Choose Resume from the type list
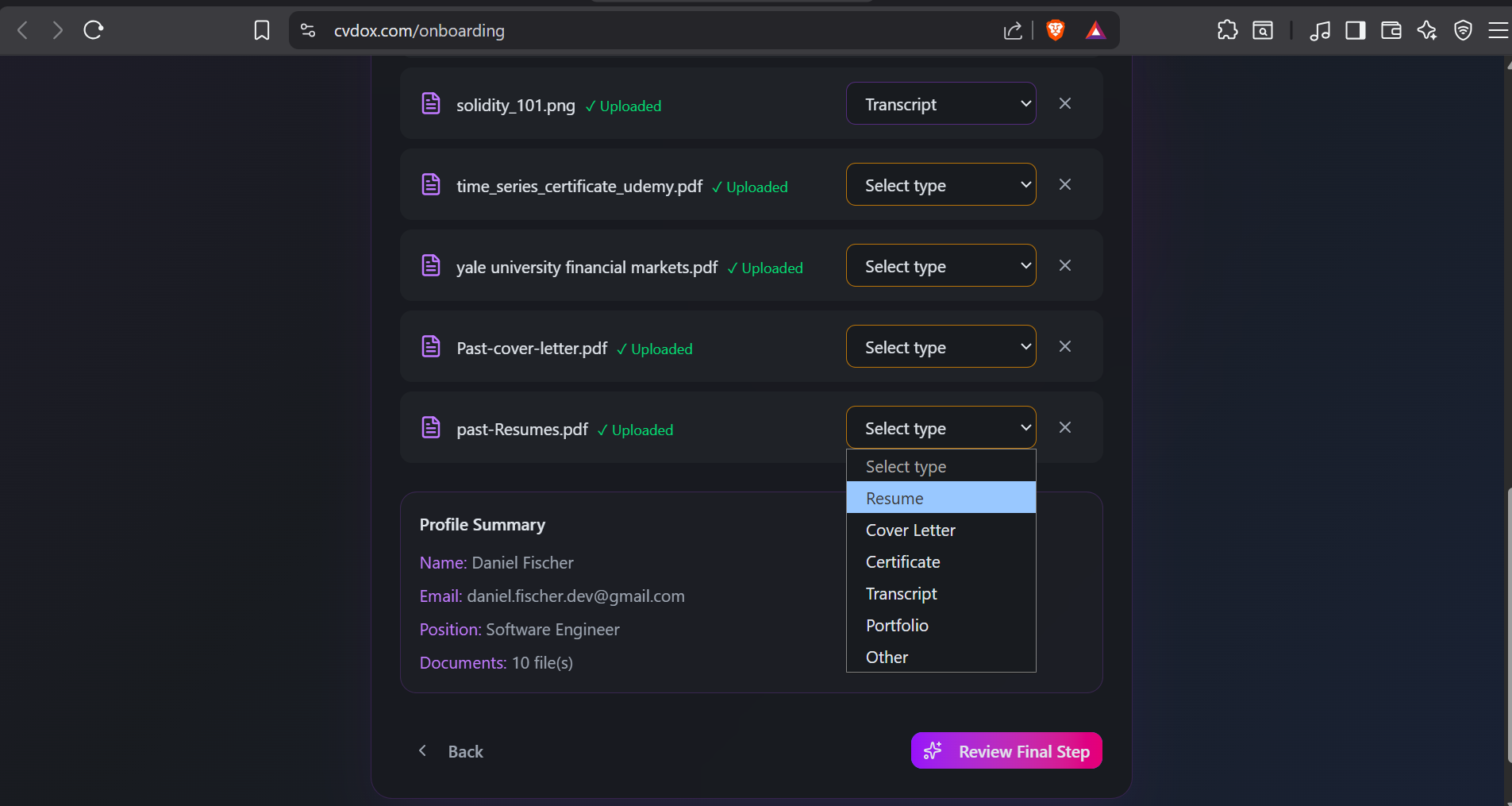 (941, 498)
